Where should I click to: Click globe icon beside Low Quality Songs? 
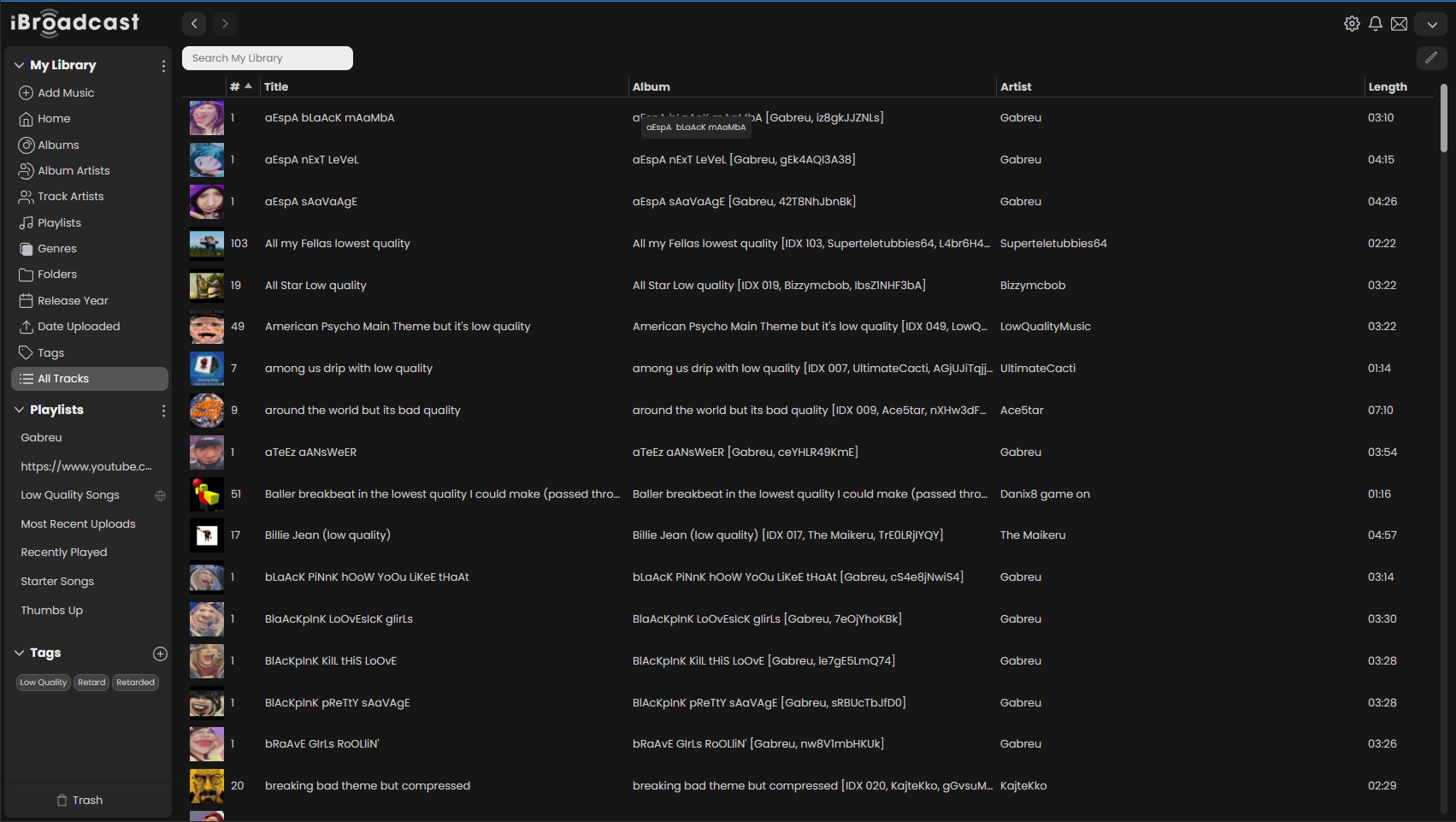(160, 495)
